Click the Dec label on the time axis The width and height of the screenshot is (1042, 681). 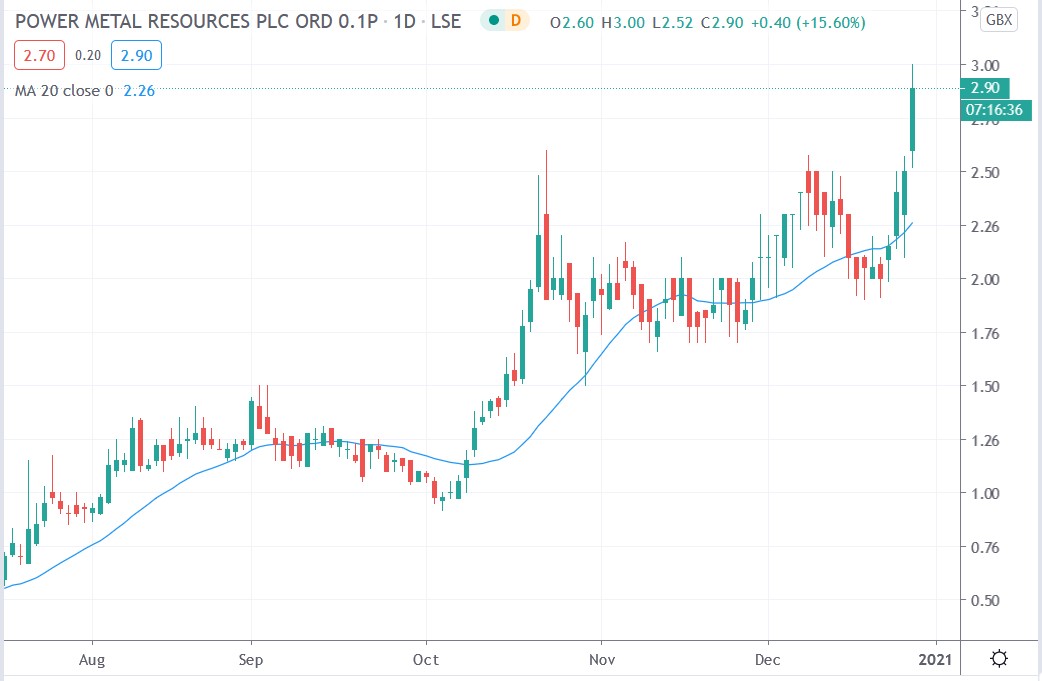pyautogui.click(x=768, y=660)
